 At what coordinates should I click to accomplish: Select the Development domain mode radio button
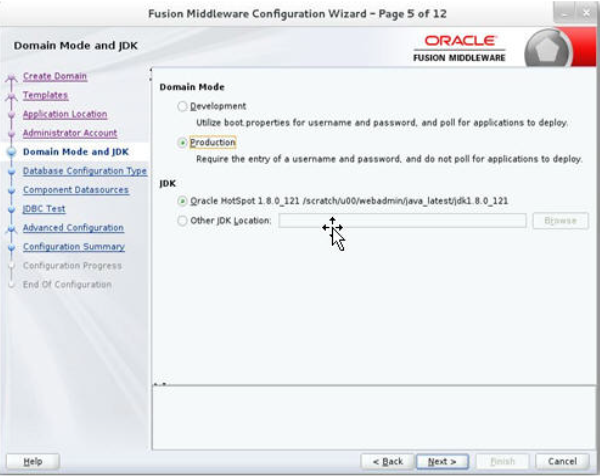tap(183, 106)
